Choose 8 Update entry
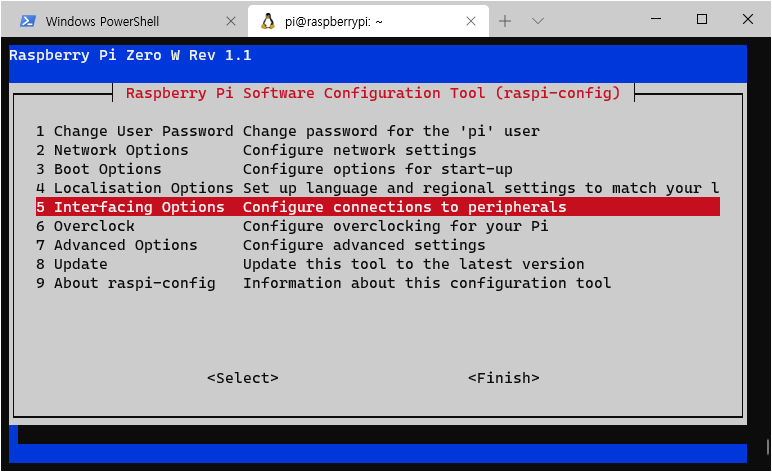Viewport: 772px width, 472px height. coord(378,264)
